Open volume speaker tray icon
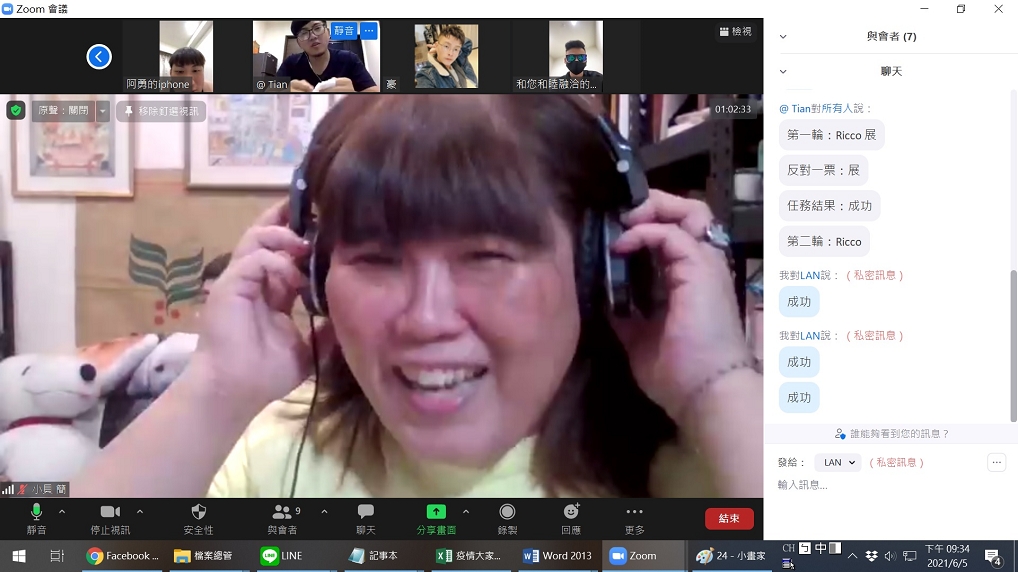The width and height of the screenshot is (1018, 572). click(890, 556)
